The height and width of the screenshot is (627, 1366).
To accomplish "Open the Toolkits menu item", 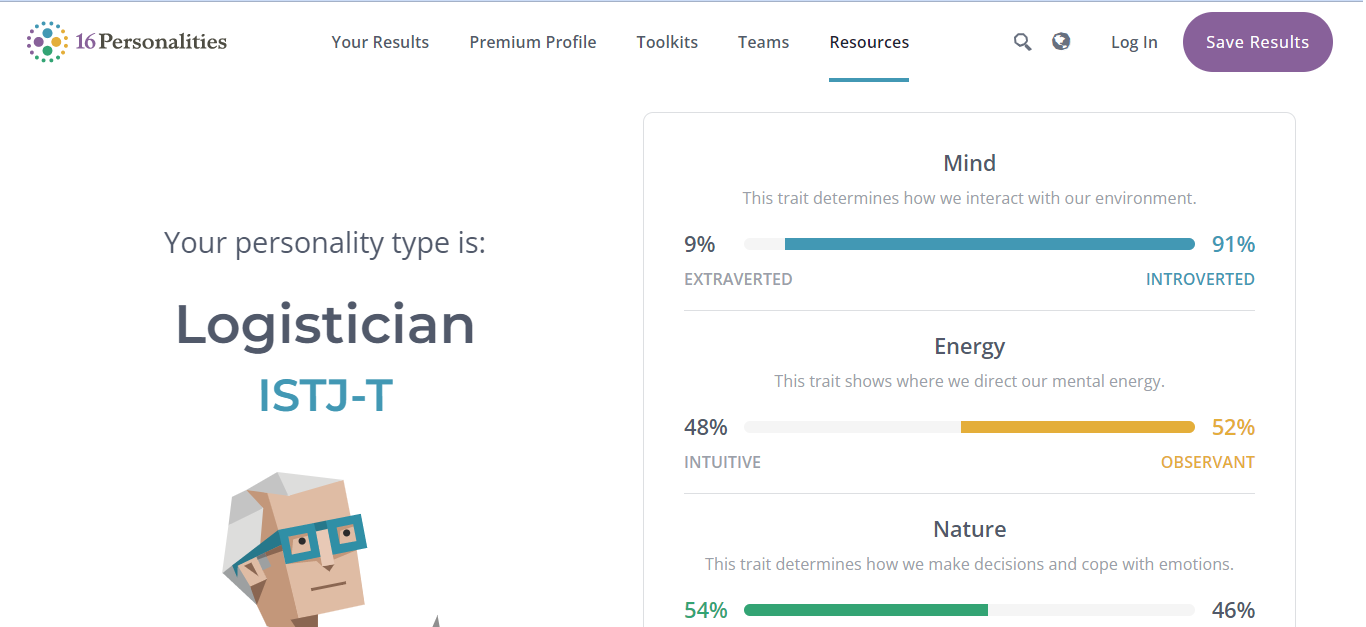I will tap(667, 42).
